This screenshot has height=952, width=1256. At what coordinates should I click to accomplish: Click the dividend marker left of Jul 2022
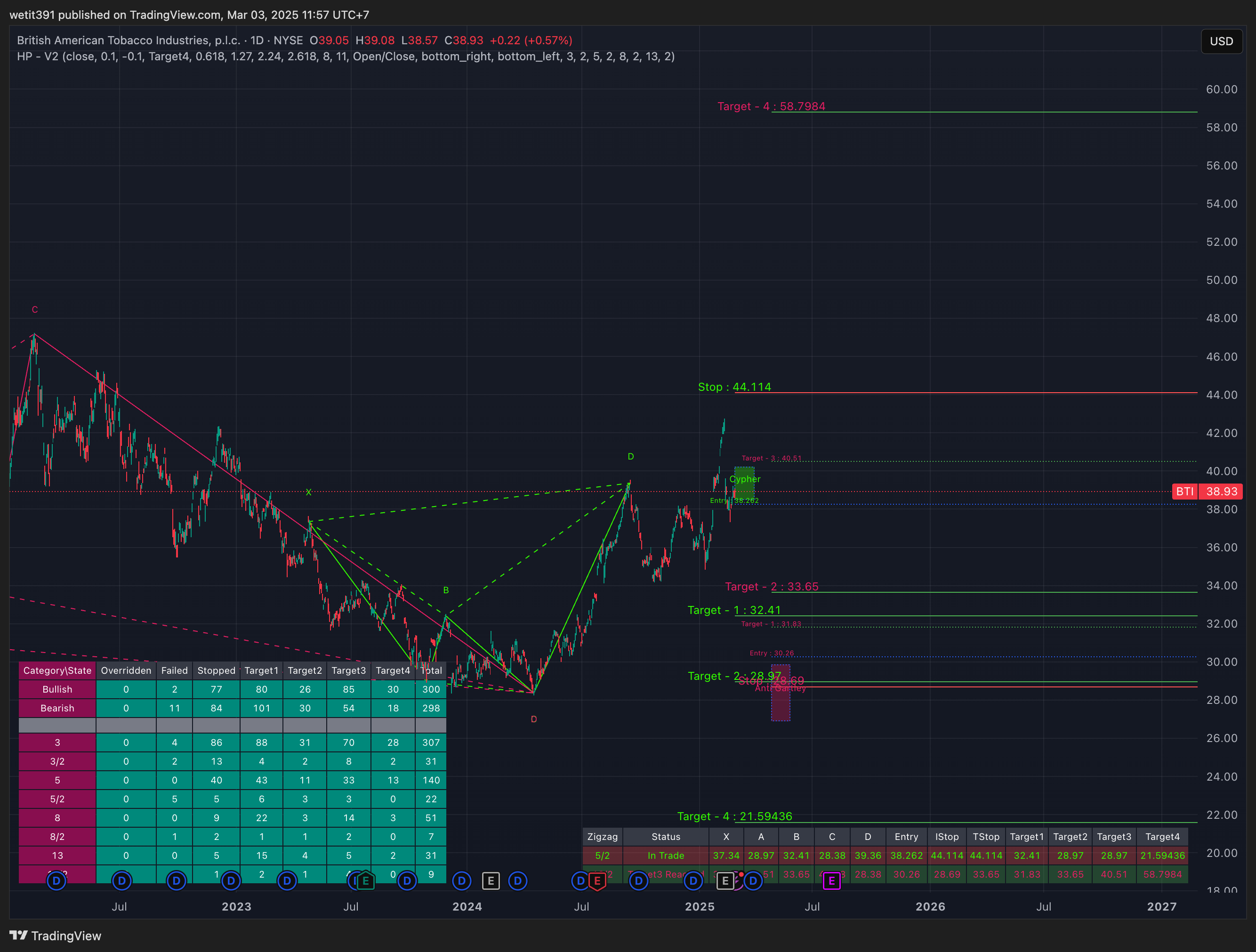point(56,881)
